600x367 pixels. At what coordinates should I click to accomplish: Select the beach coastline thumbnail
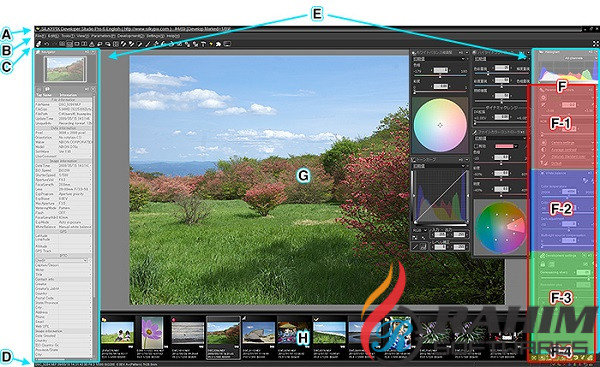(329, 332)
